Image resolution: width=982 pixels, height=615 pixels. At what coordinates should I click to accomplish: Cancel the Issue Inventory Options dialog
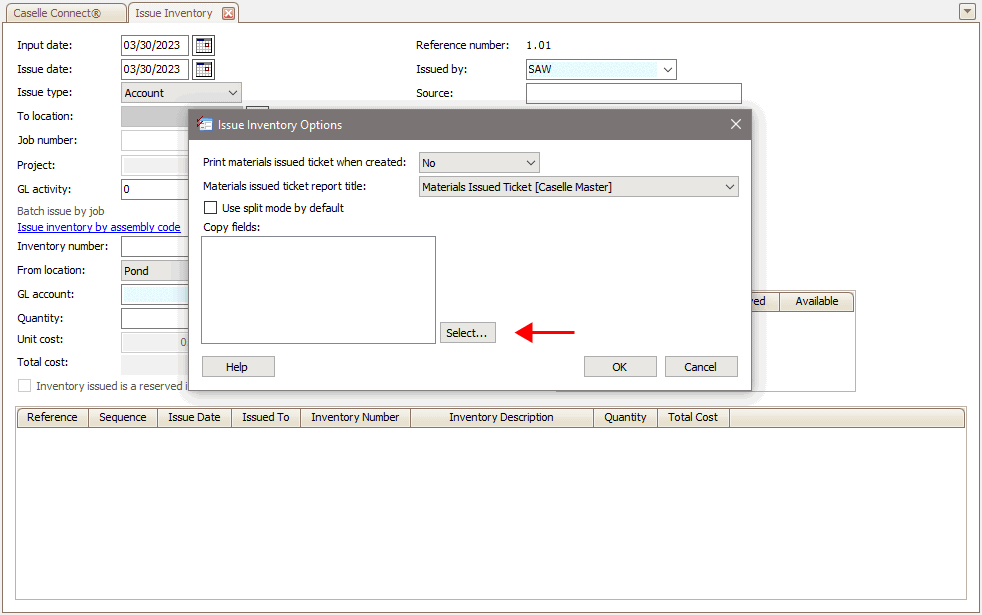[701, 366]
